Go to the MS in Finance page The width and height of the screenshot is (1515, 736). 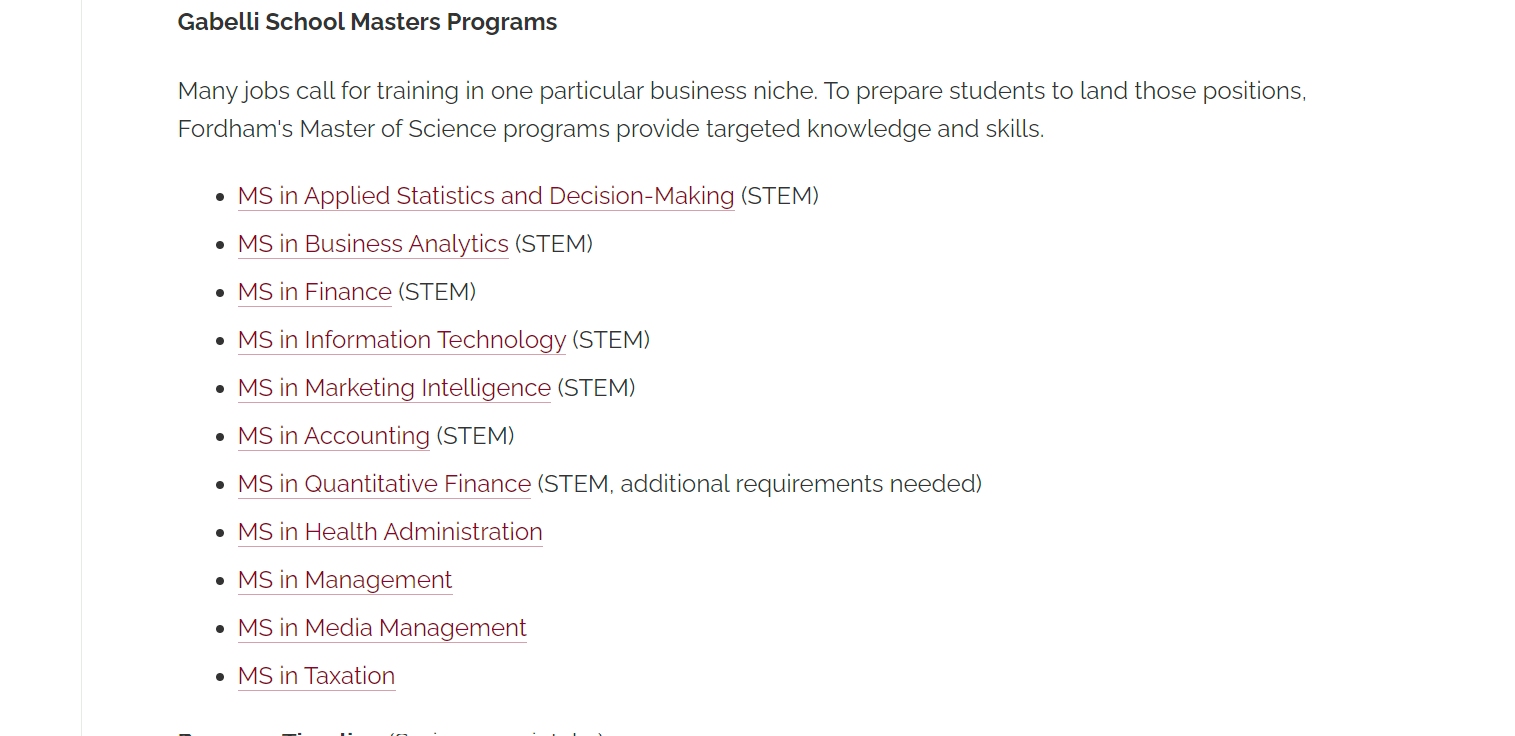(x=315, y=292)
